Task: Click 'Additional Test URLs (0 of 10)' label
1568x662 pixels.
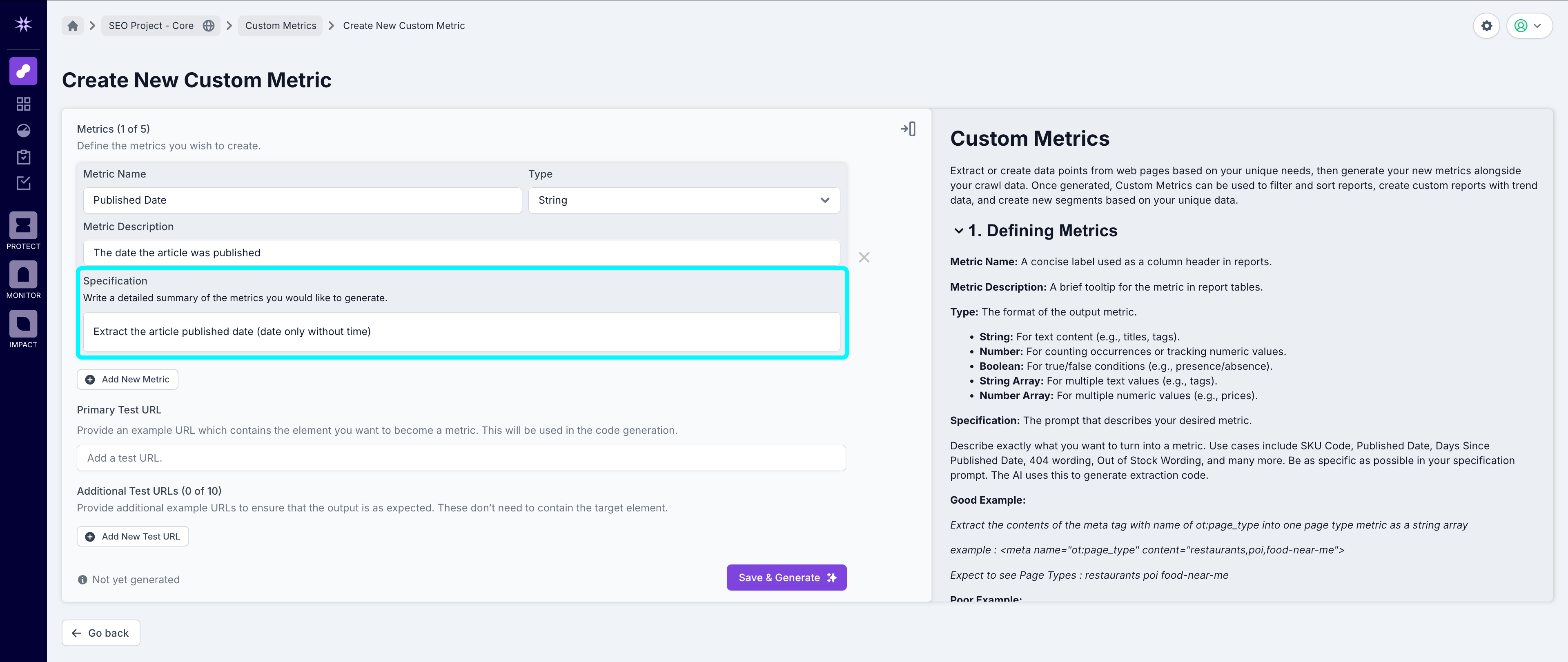Action: 149,491
